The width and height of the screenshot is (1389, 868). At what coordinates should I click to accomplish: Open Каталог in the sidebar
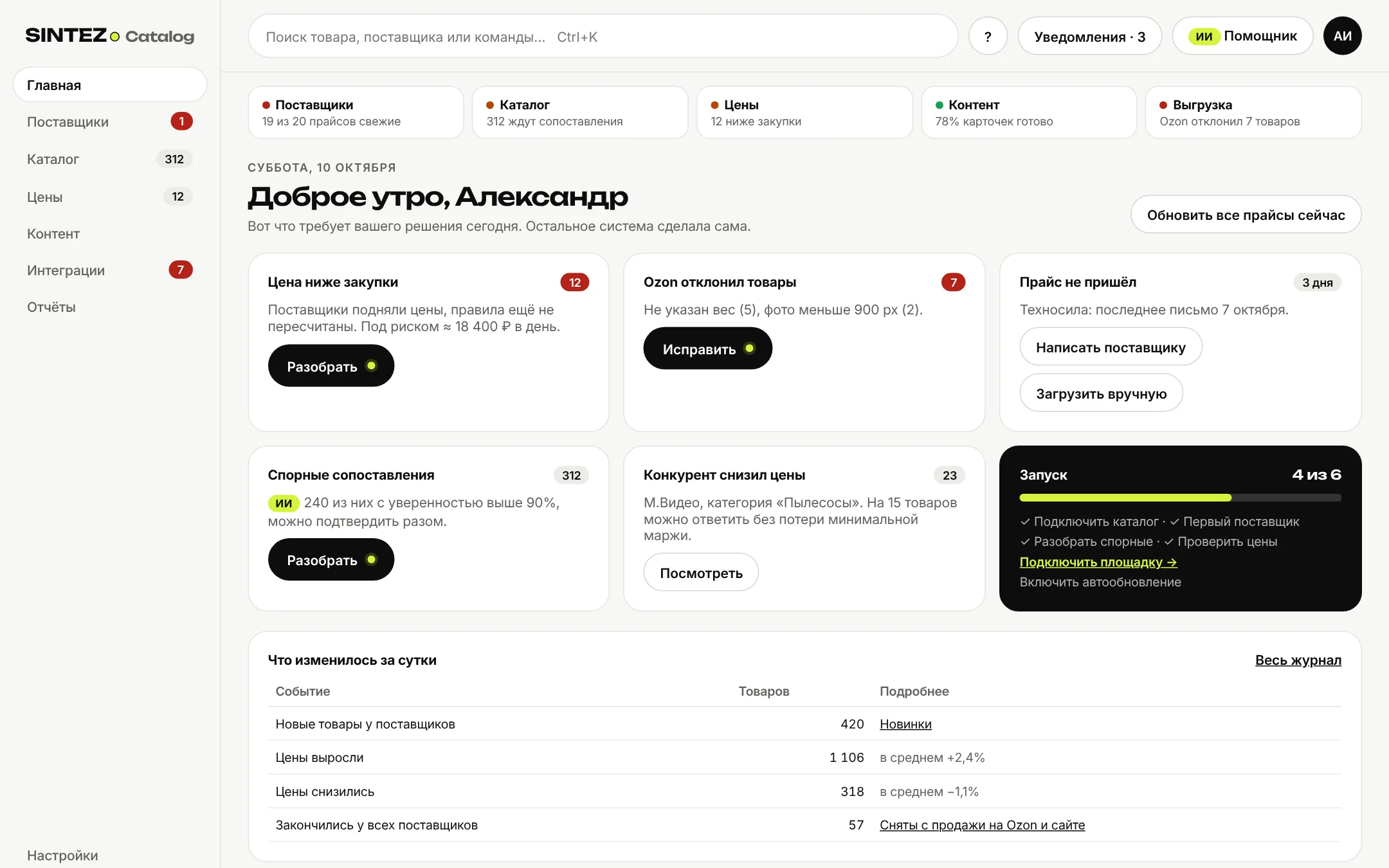click(109, 159)
